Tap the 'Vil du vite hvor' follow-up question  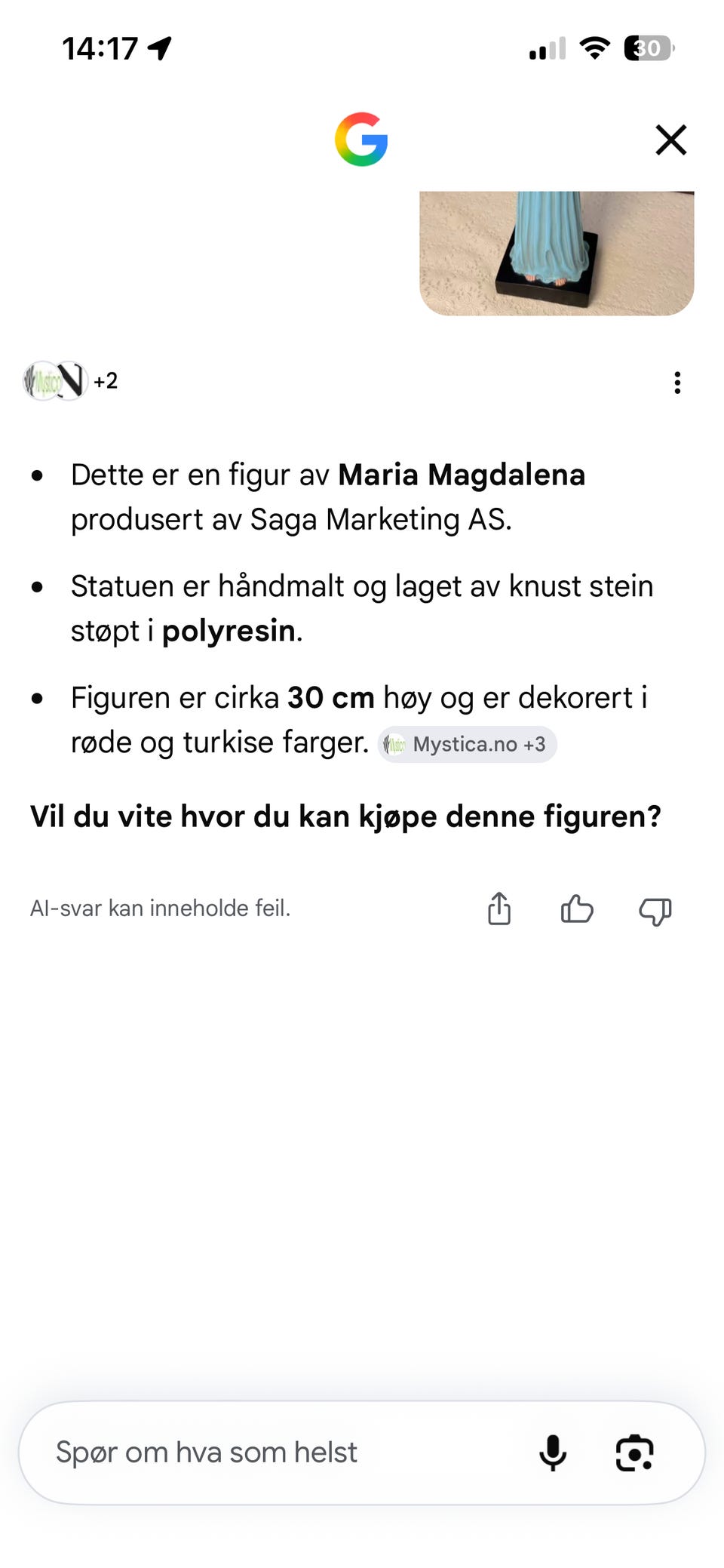pyautogui.click(x=345, y=816)
